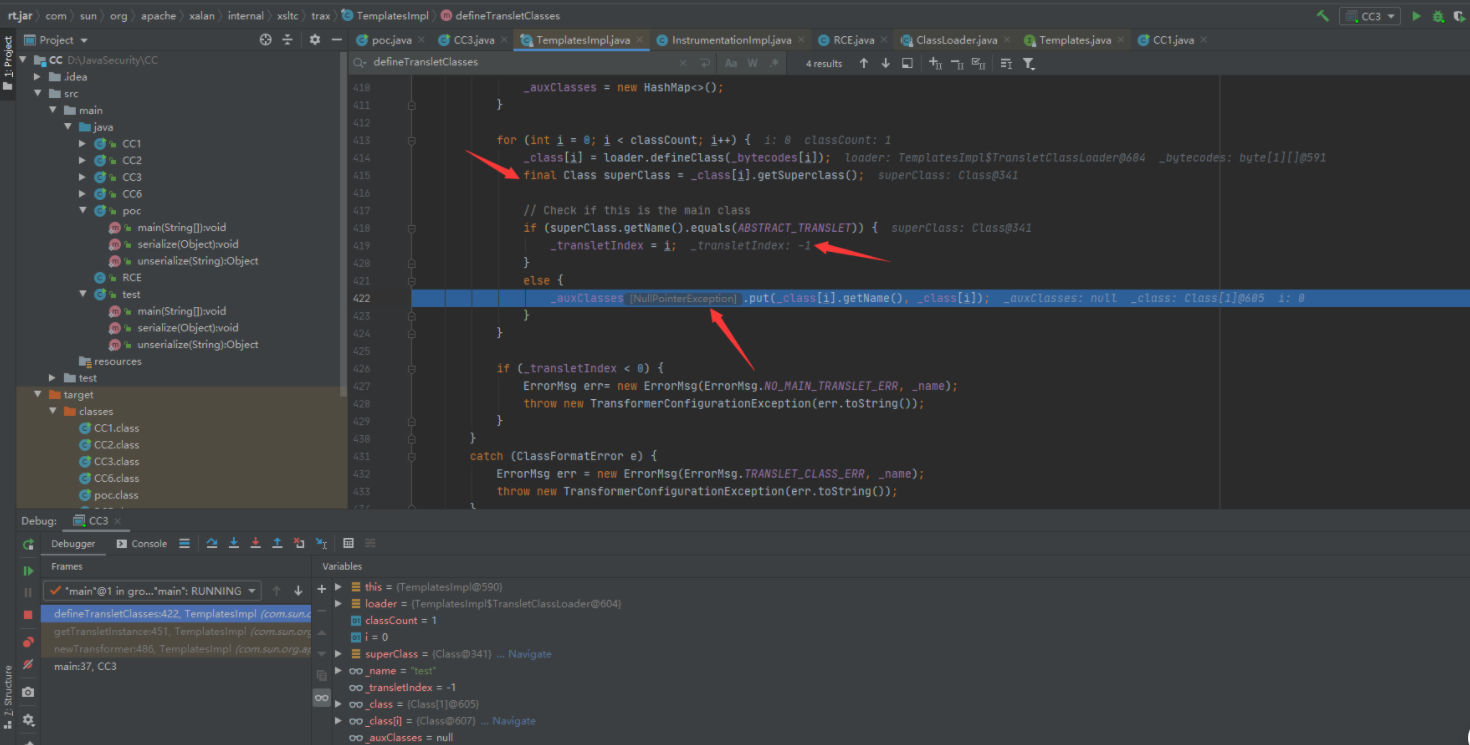Viewport: 1470px width, 745px height.
Task: Collapse the src folder
Action: tap(38, 93)
